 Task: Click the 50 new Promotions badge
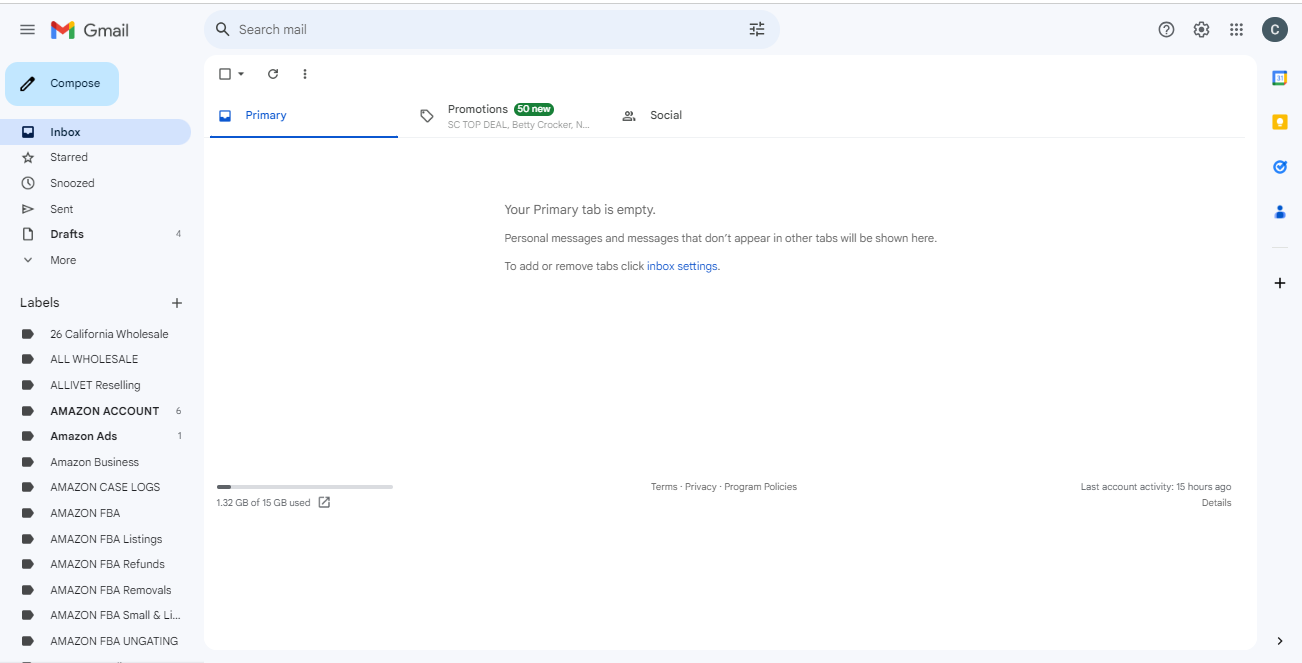534,109
